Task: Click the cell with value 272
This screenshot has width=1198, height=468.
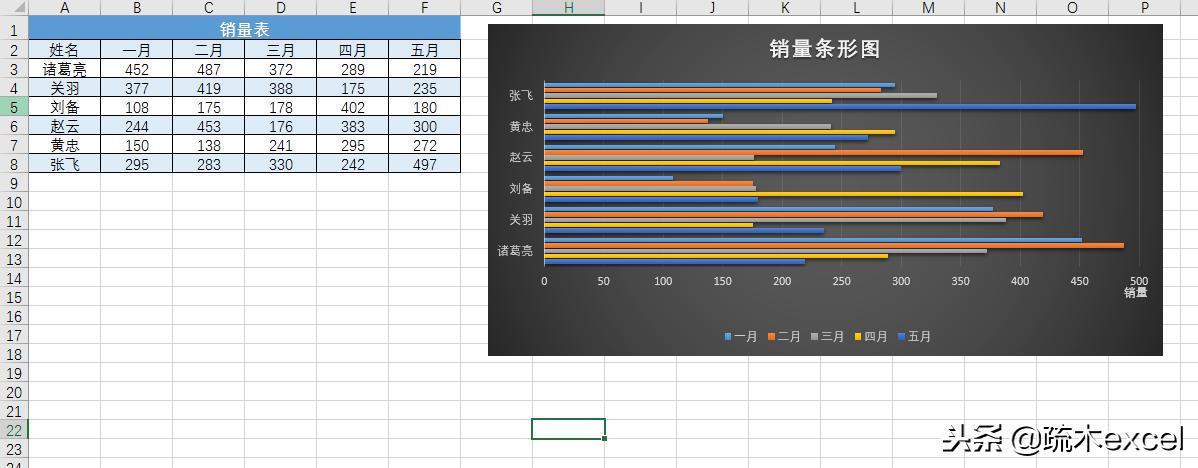Action: coord(425,145)
